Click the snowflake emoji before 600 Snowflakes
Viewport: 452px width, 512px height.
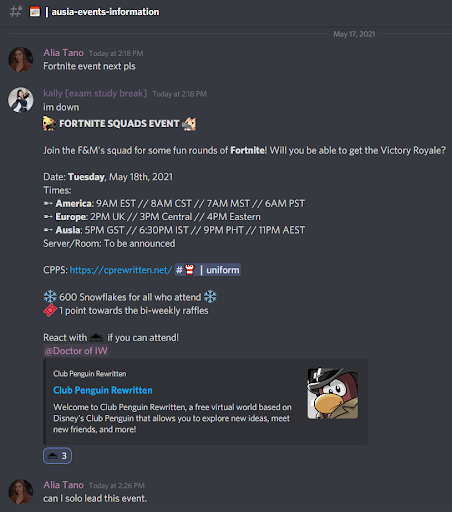[x=50, y=297]
